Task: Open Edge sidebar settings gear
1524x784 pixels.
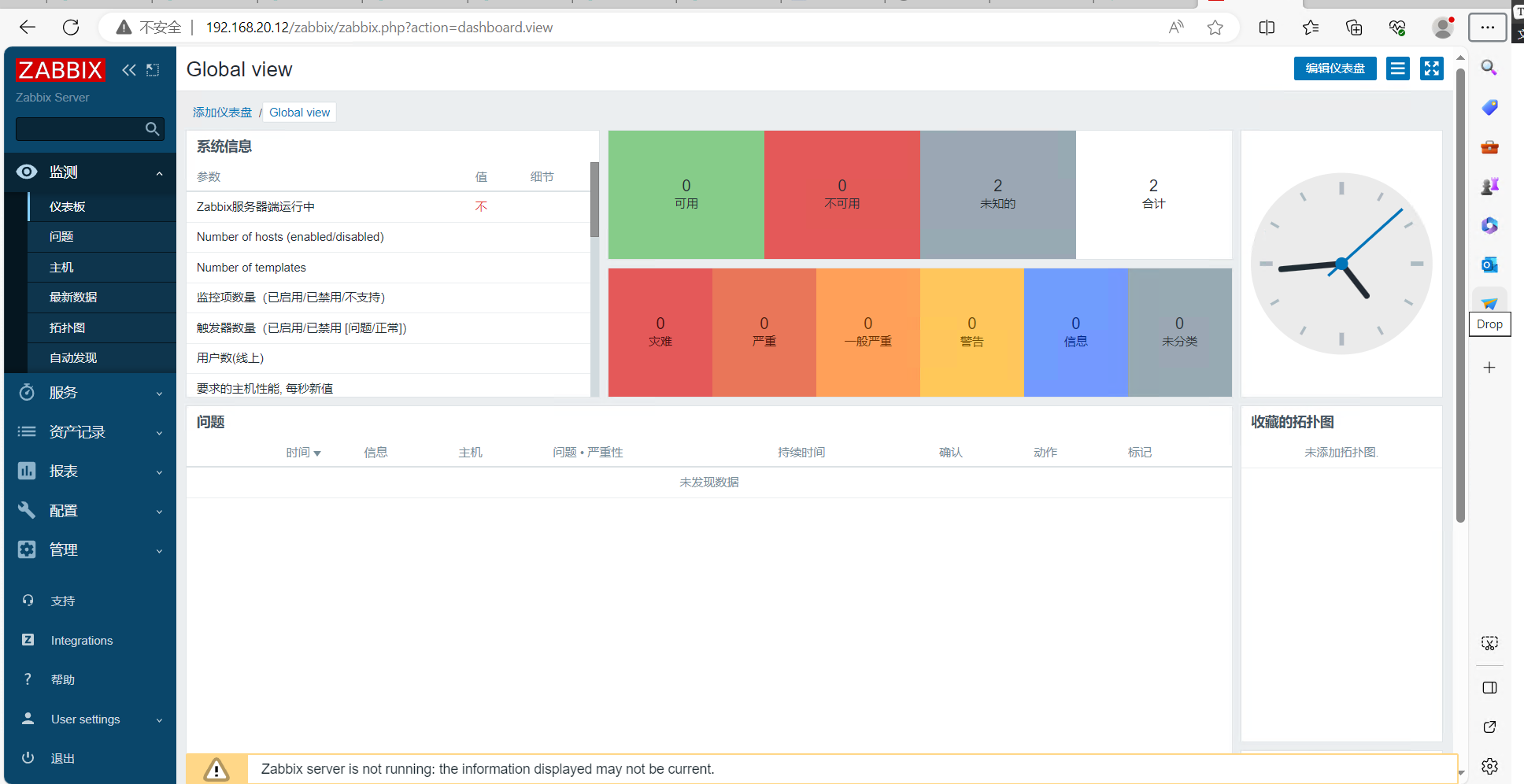Action: point(1489,766)
